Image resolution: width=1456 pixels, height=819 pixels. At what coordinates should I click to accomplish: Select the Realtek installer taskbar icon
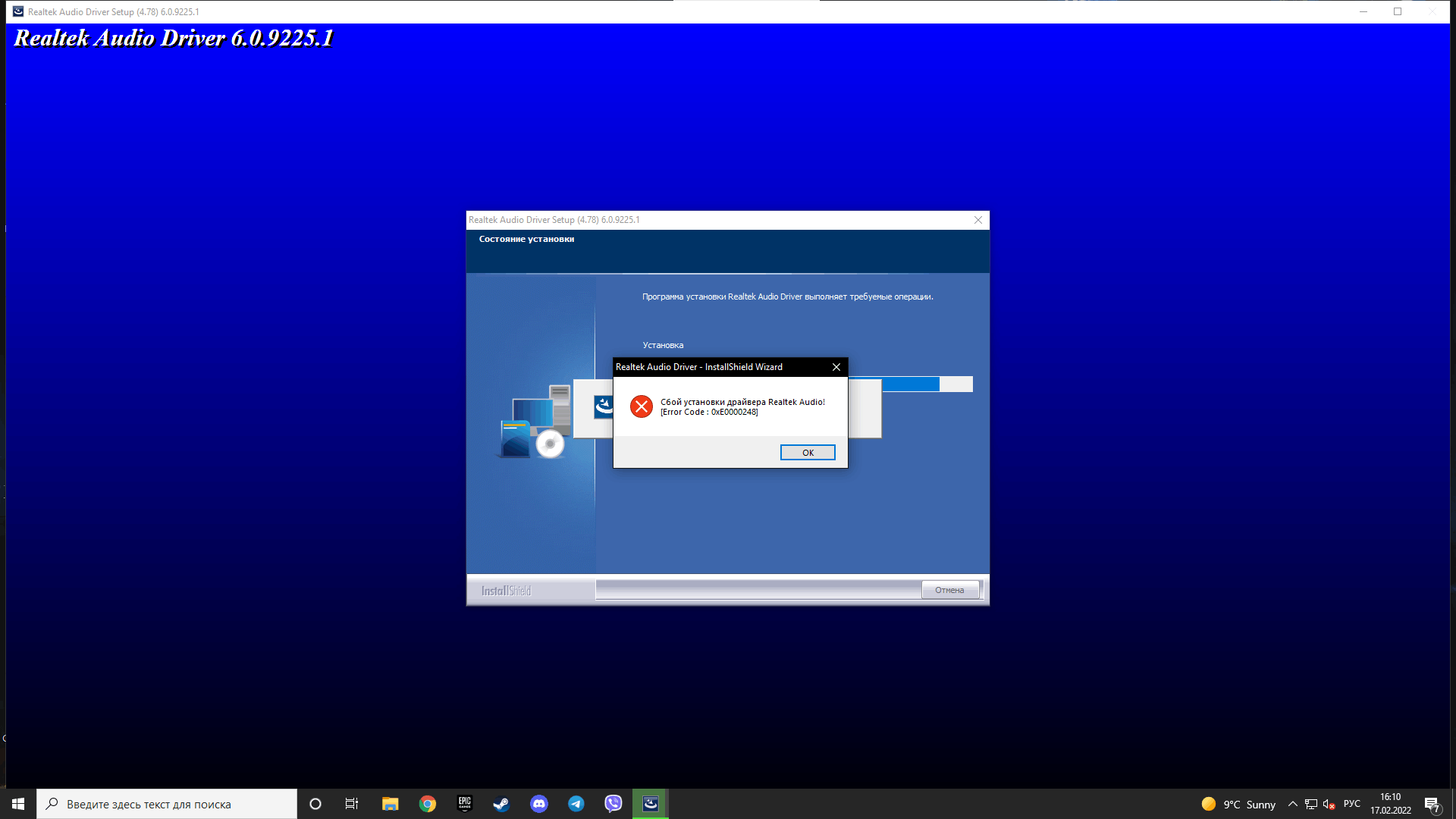pos(651,804)
